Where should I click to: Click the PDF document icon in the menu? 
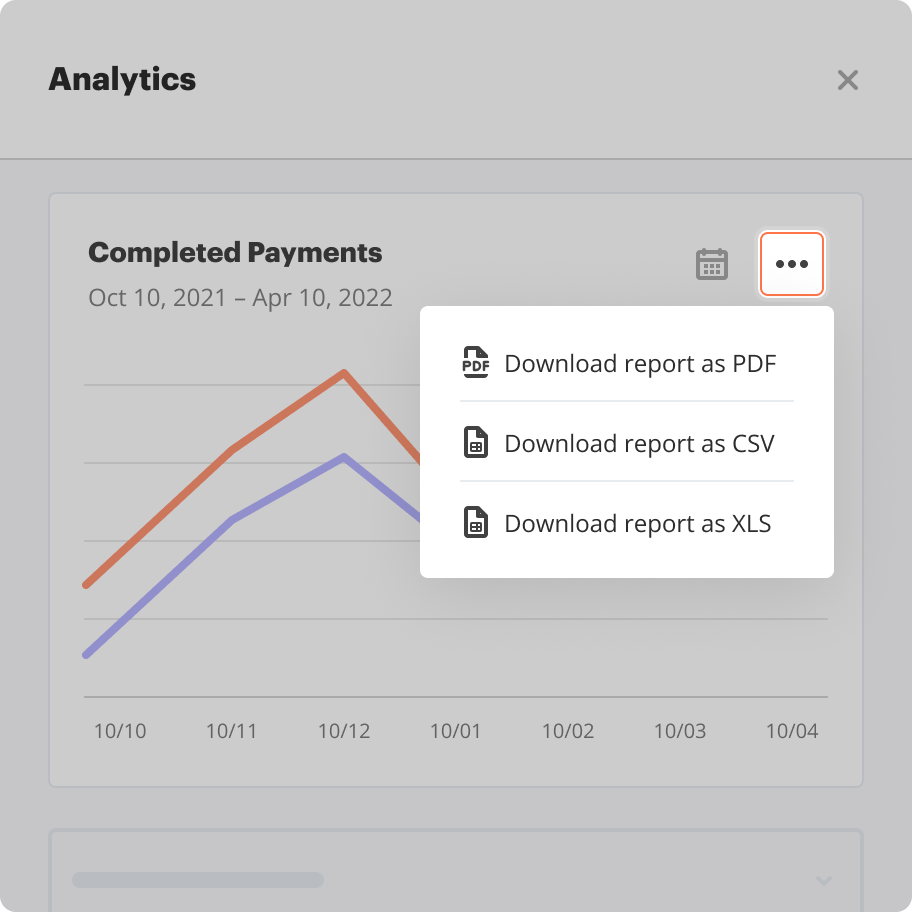tap(475, 363)
